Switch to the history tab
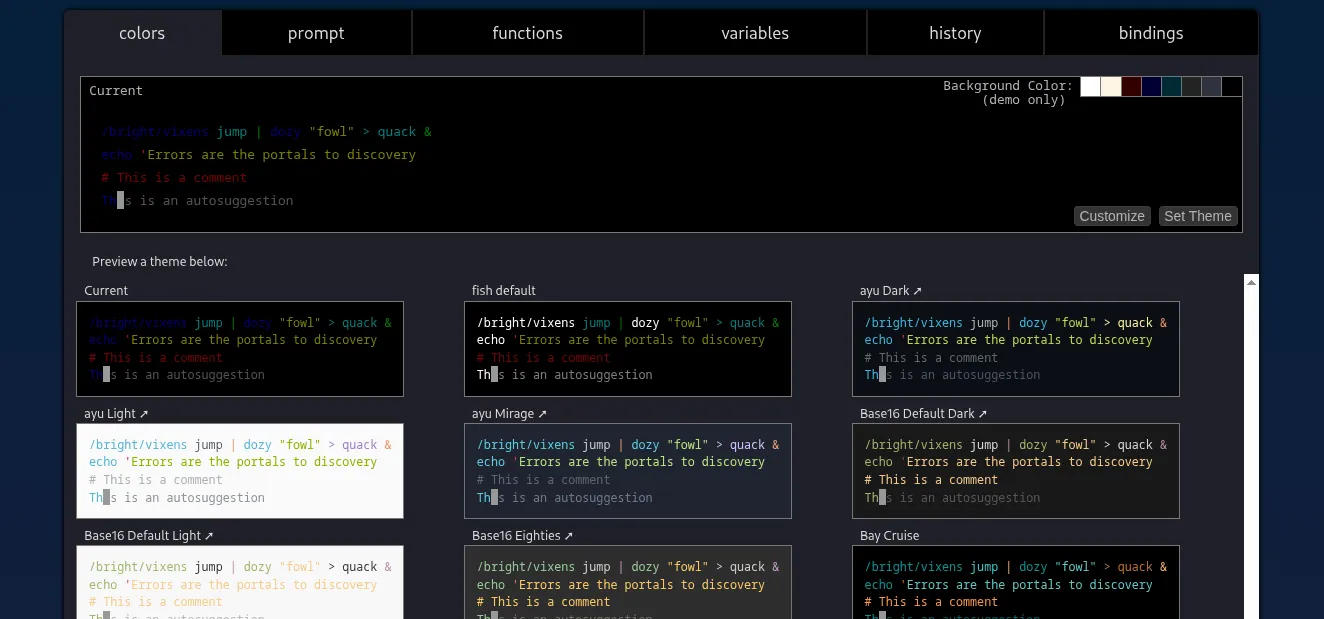 coord(954,32)
